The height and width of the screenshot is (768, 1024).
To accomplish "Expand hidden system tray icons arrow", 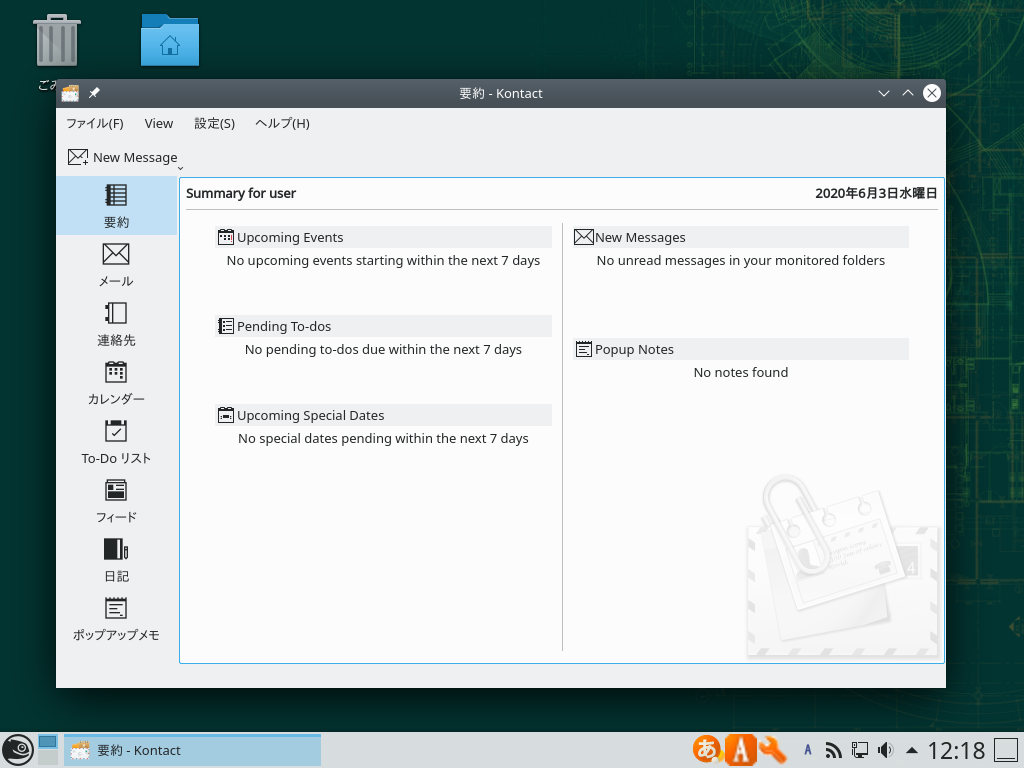I will (912, 750).
